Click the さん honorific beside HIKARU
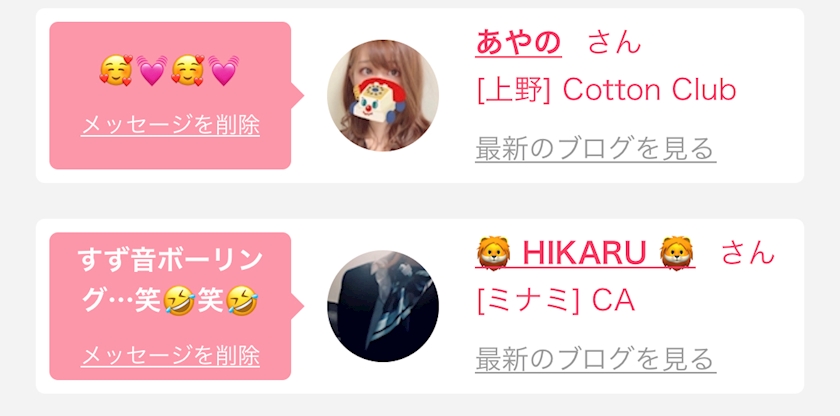Screen dimensions: 840x416 tap(748, 253)
